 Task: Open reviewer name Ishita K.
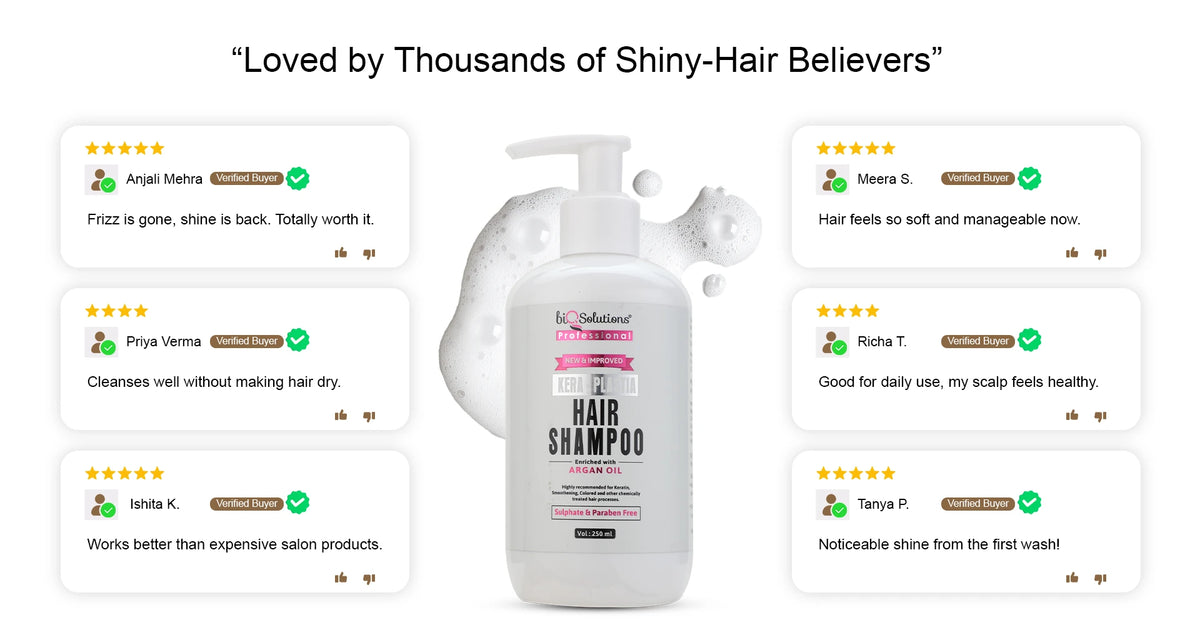pos(155,504)
